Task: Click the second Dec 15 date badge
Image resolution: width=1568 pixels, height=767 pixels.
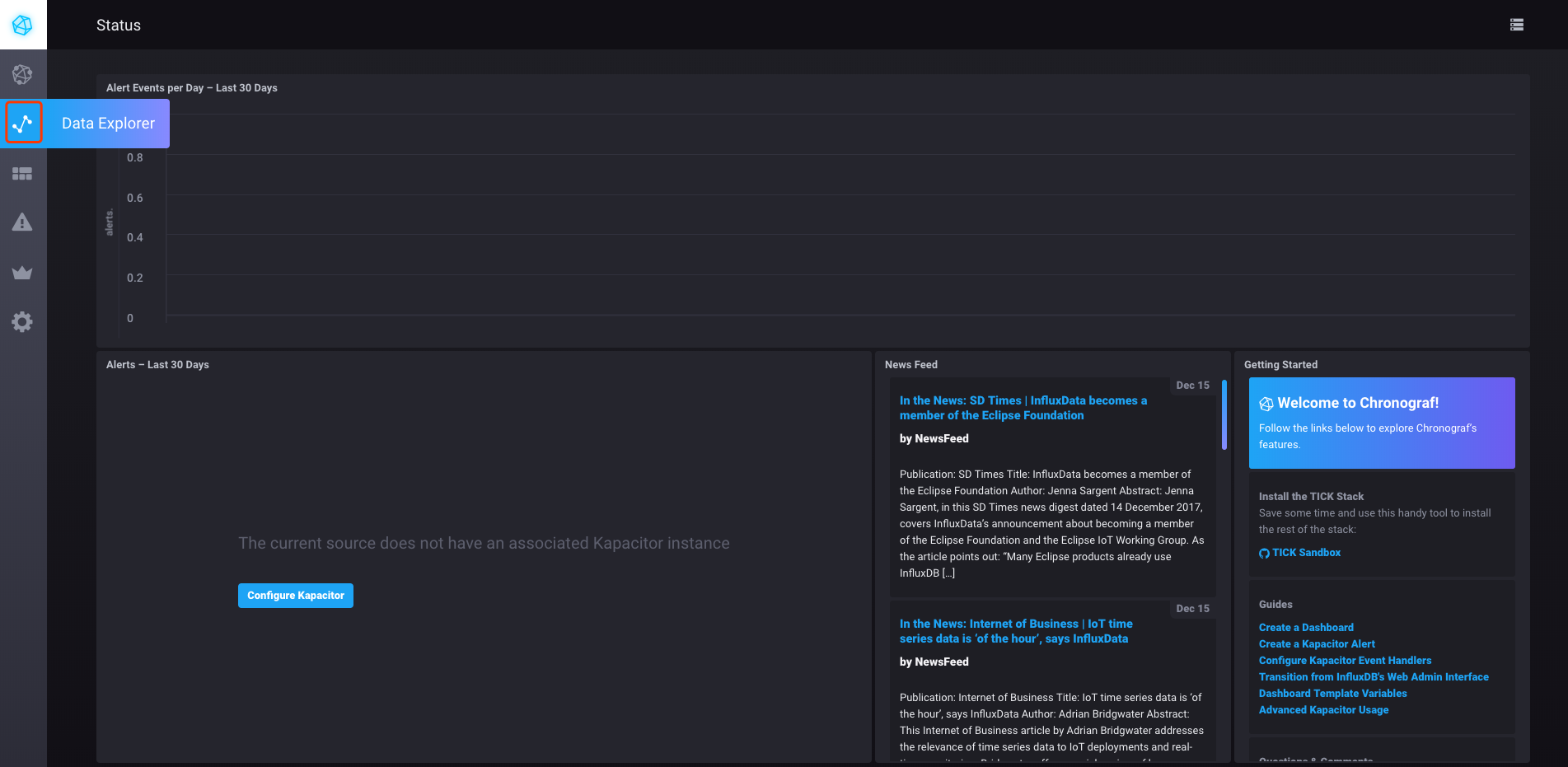Action: tap(1192, 609)
